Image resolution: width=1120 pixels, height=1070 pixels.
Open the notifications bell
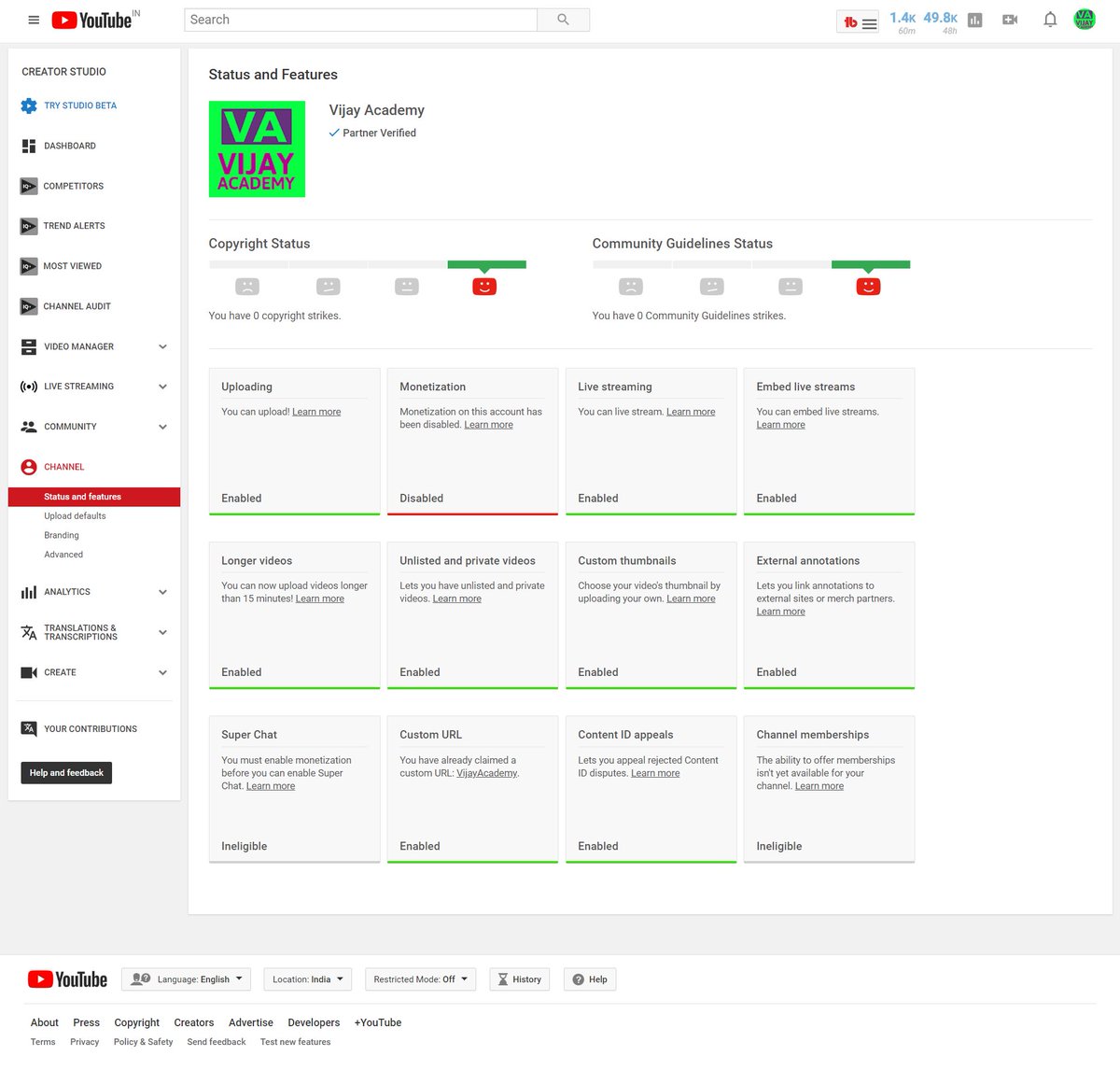pos(1050,20)
